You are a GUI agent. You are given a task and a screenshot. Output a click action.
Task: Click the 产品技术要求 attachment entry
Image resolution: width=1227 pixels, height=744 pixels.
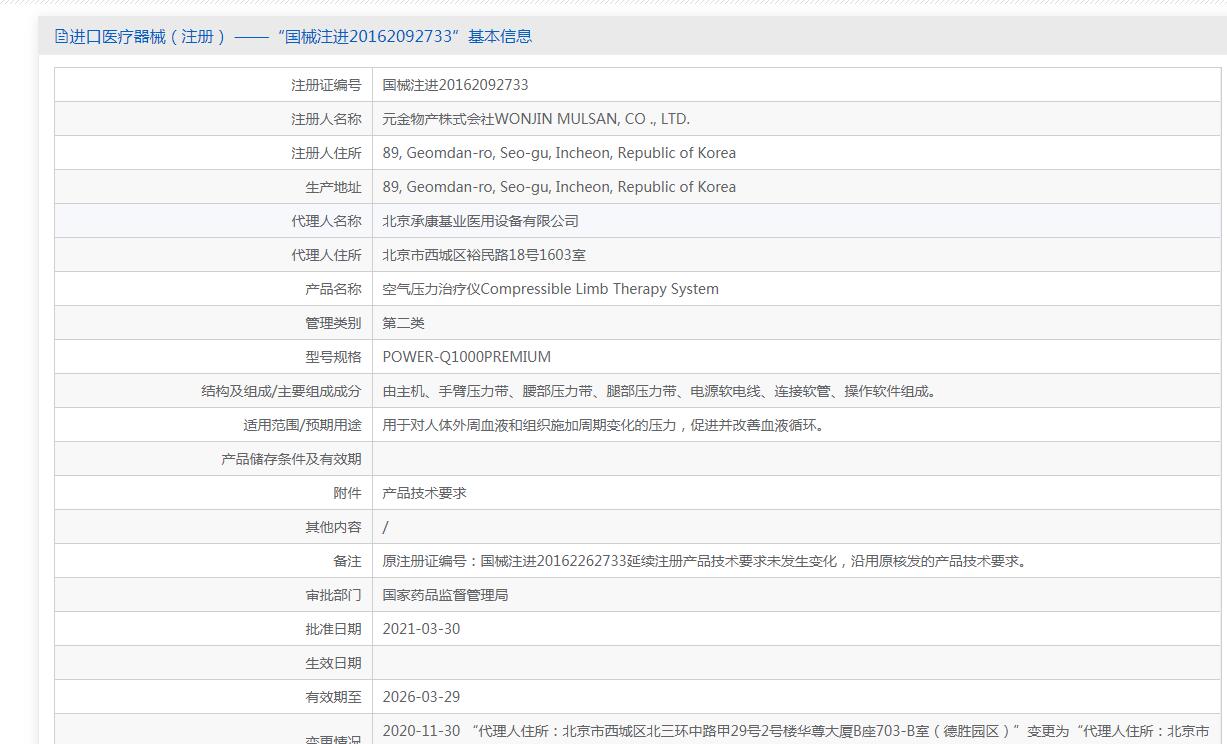click(x=424, y=493)
